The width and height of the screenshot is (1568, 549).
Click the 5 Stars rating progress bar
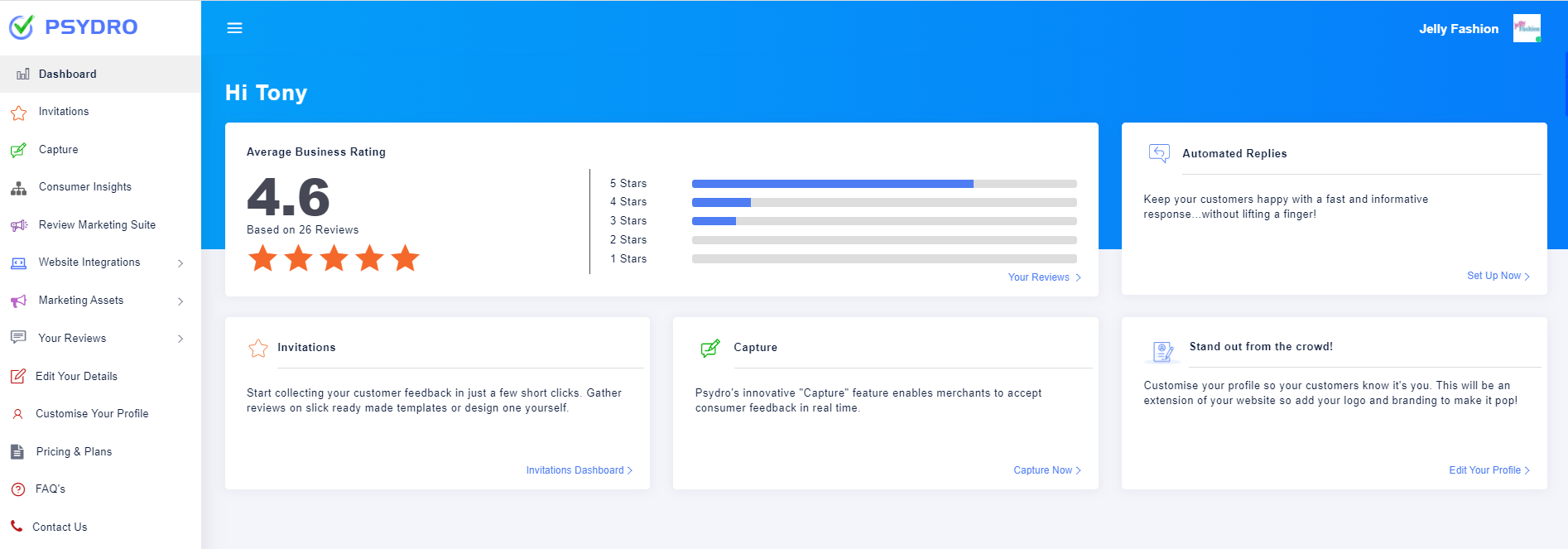884,184
